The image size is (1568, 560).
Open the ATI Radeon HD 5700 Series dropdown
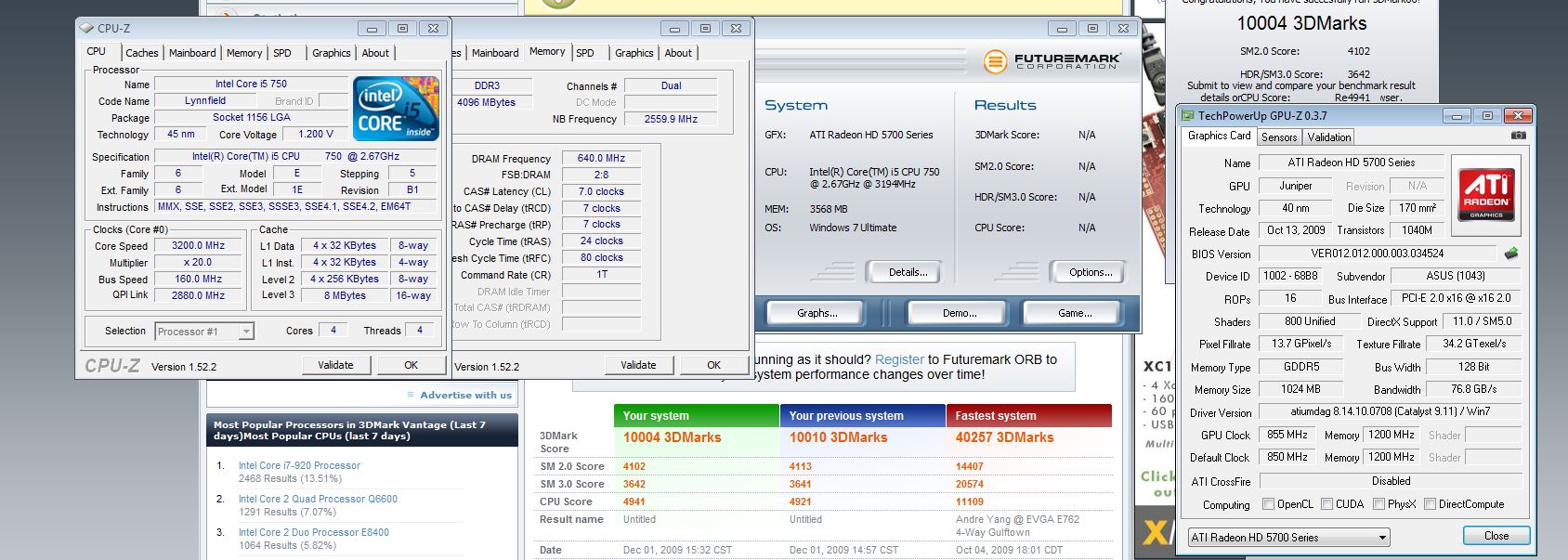pos(1288,537)
